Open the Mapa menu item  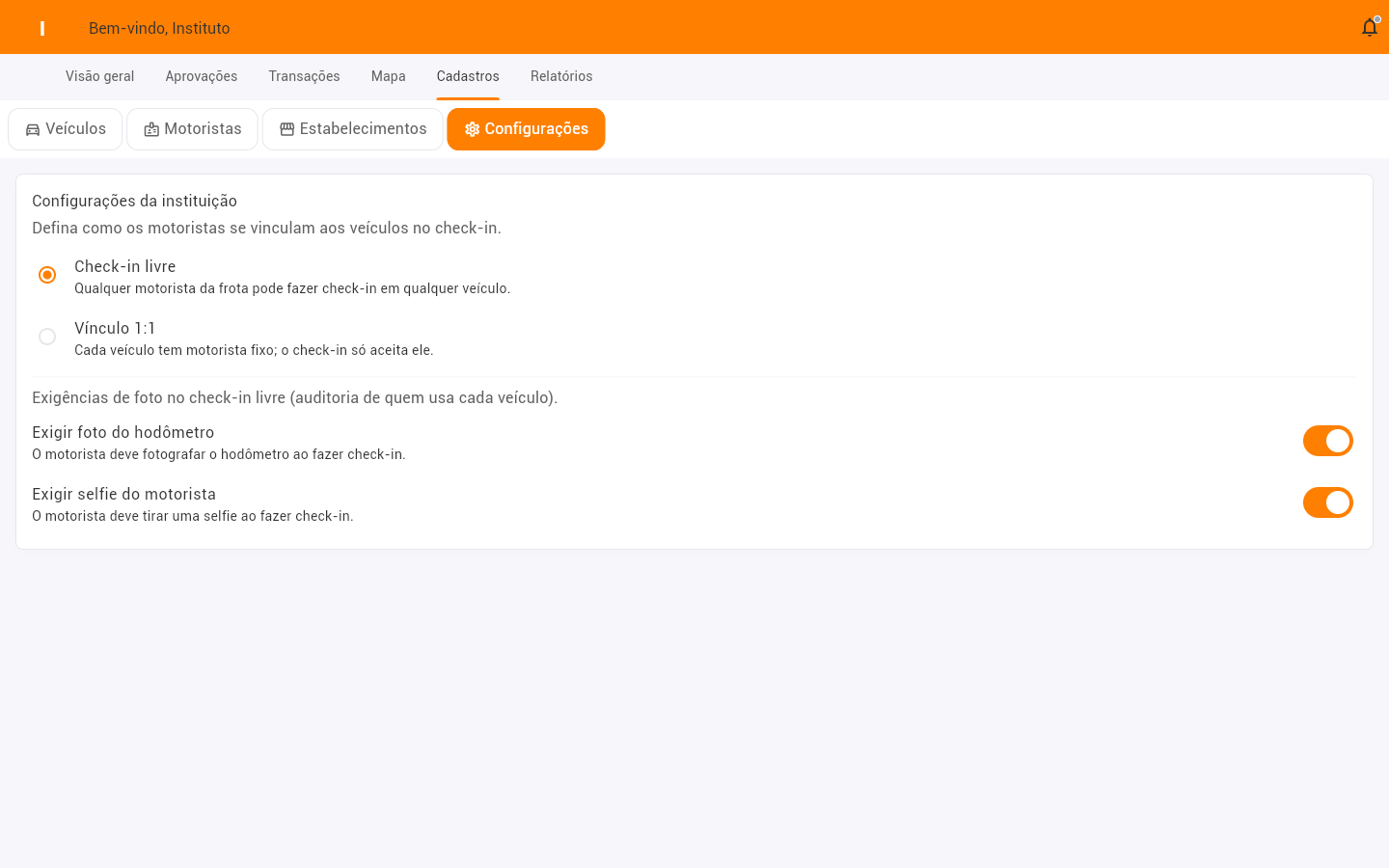[x=389, y=76]
